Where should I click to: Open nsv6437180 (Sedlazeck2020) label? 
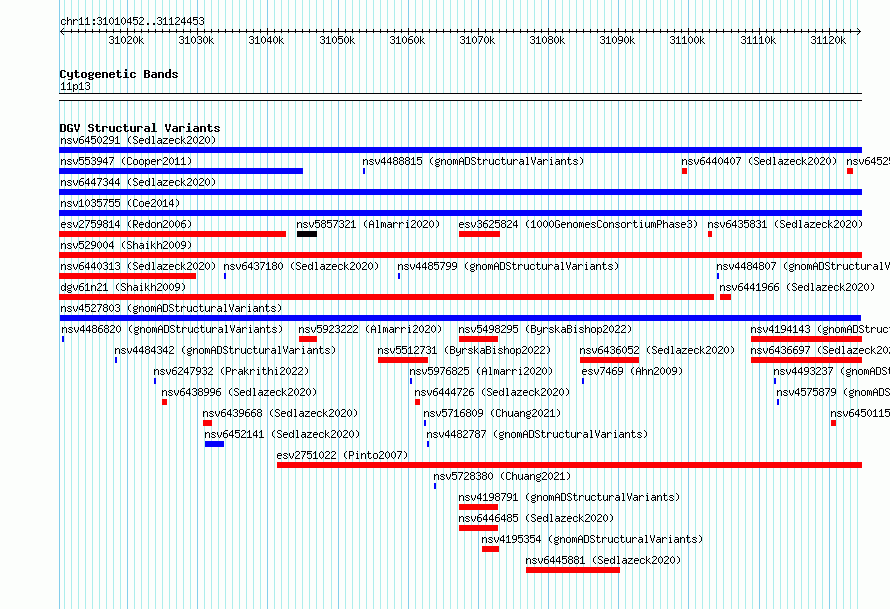tap(301, 266)
